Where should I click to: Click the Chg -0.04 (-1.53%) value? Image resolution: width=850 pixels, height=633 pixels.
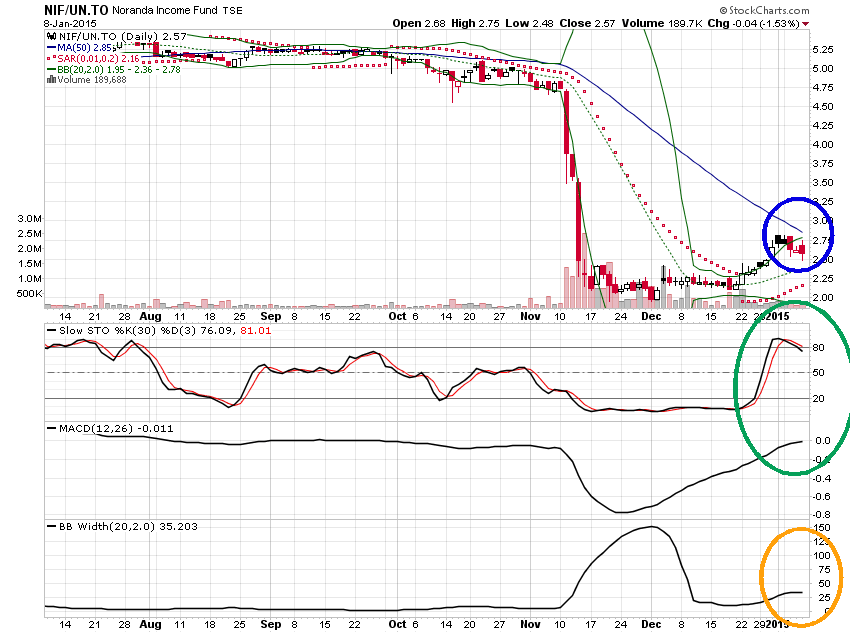click(x=754, y=23)
